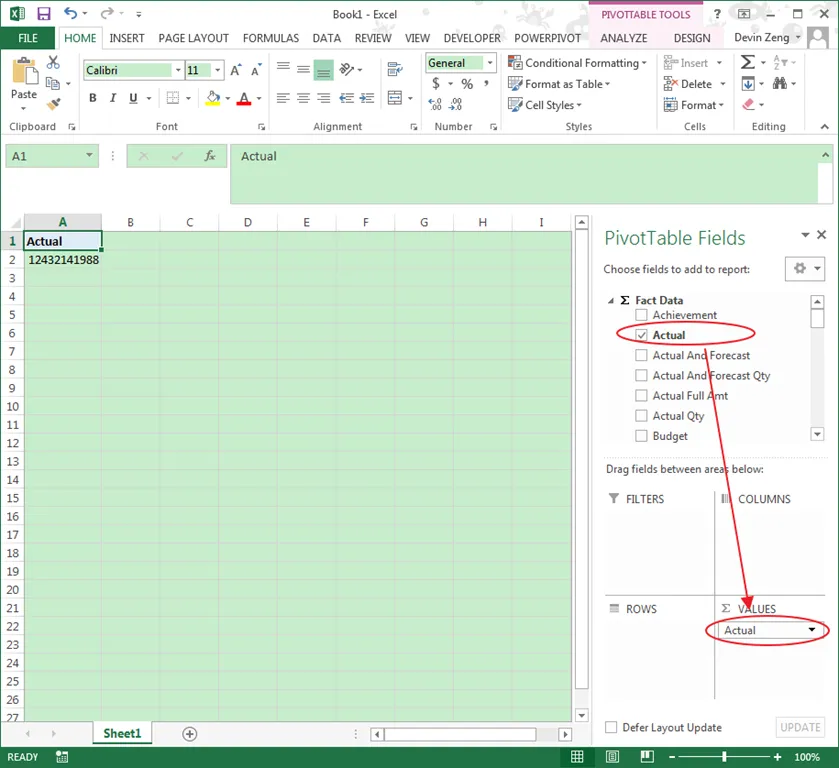
Task: Open the Actual value field dropdown in VALUES
Action: (812, 630)
